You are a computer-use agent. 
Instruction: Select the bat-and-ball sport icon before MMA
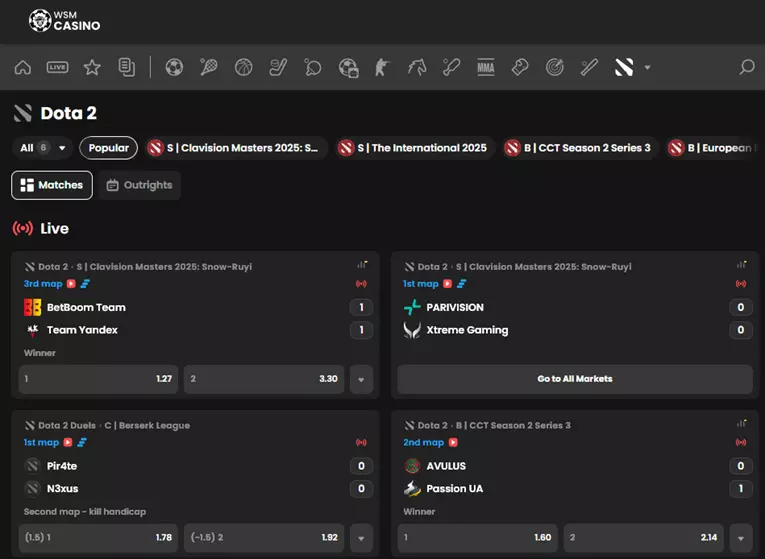click(451, 67)
